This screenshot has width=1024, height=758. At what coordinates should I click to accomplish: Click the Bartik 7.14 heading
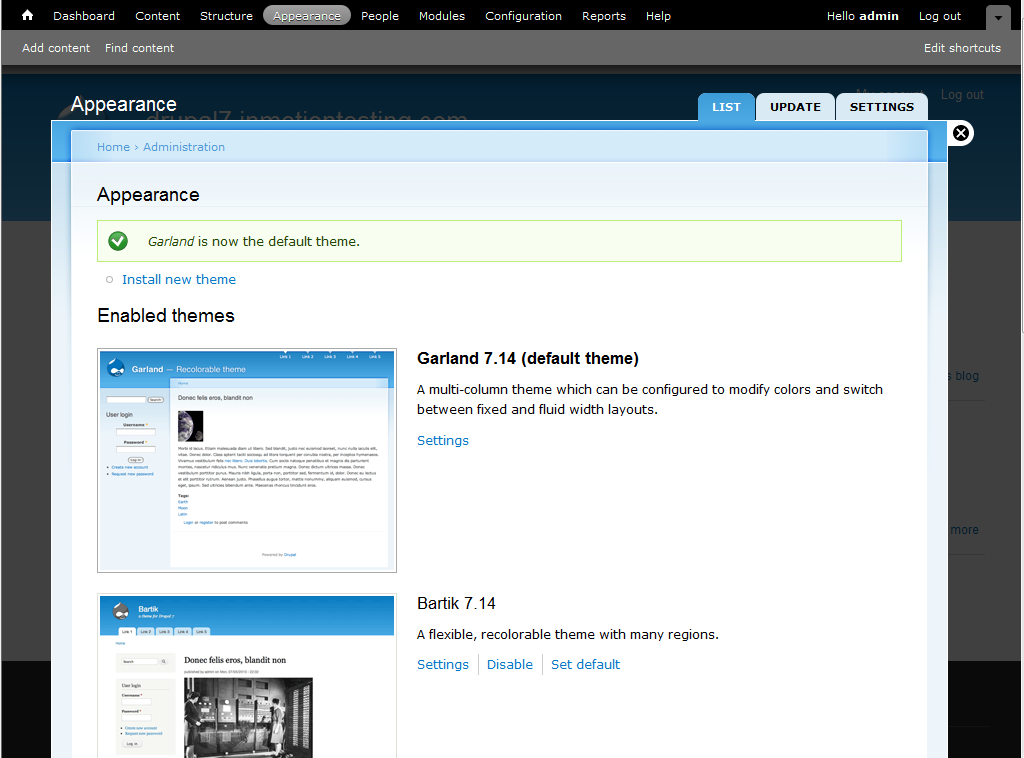point(456,603)
